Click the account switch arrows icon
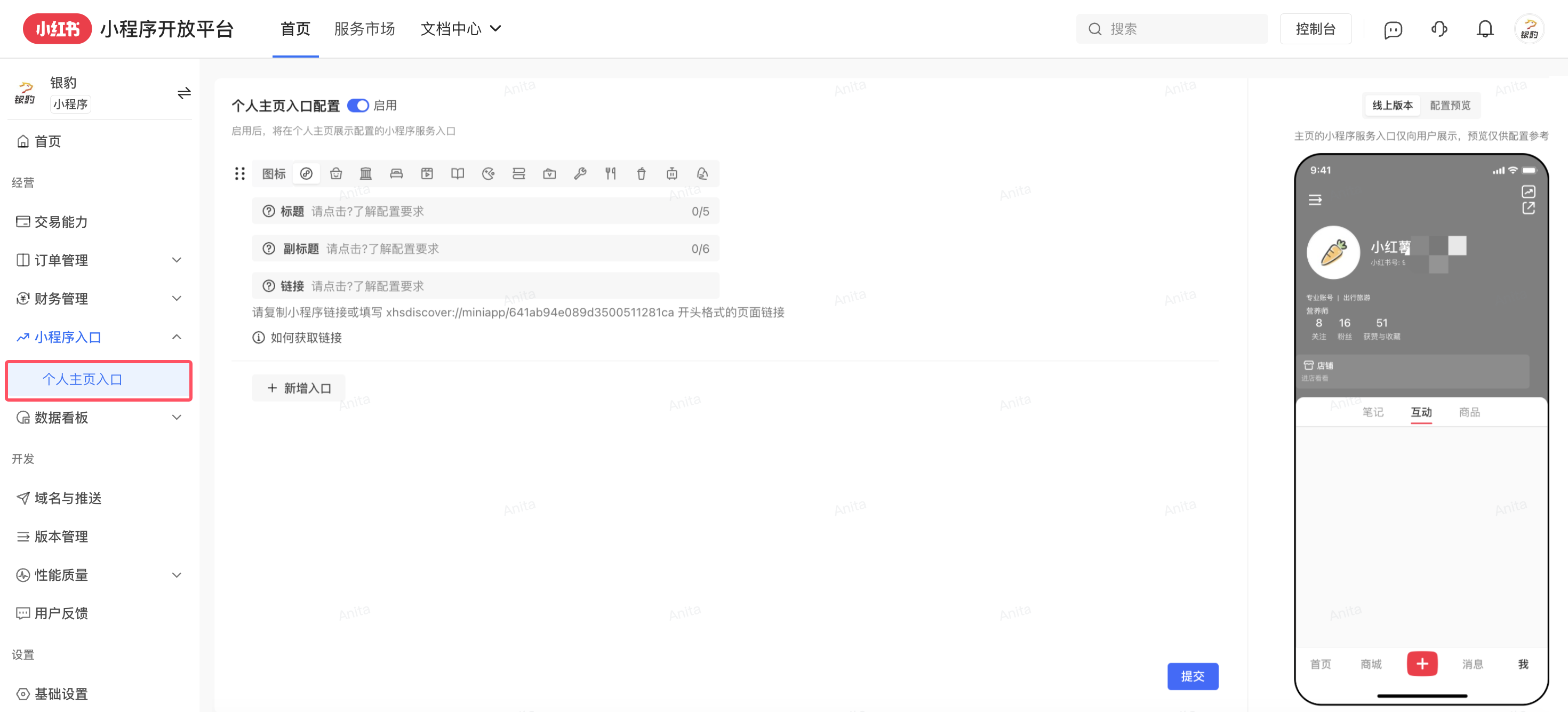This screenshot has width=1568, height=712. (184, 93)
